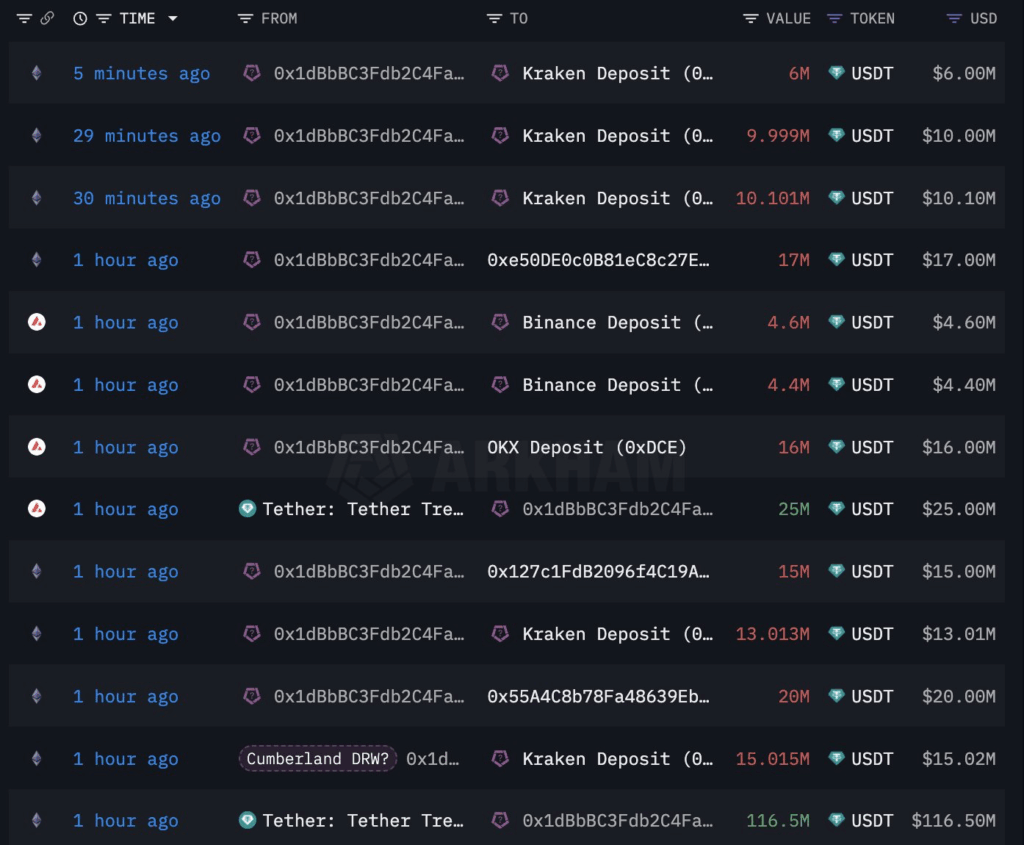
Task: Open the USD column filter
Action: (954, 19)
